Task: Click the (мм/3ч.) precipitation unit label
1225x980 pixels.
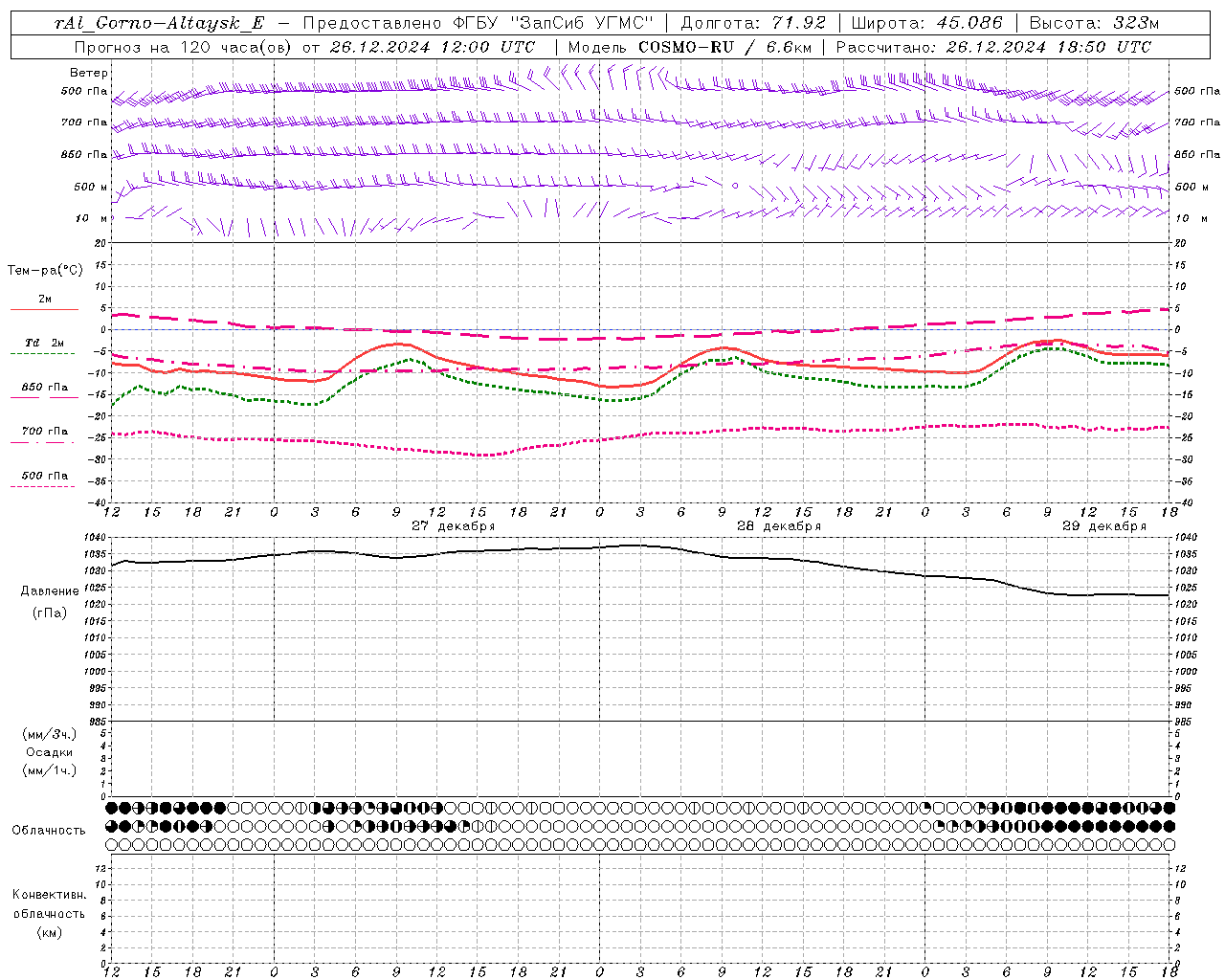Action: [50, 734]
